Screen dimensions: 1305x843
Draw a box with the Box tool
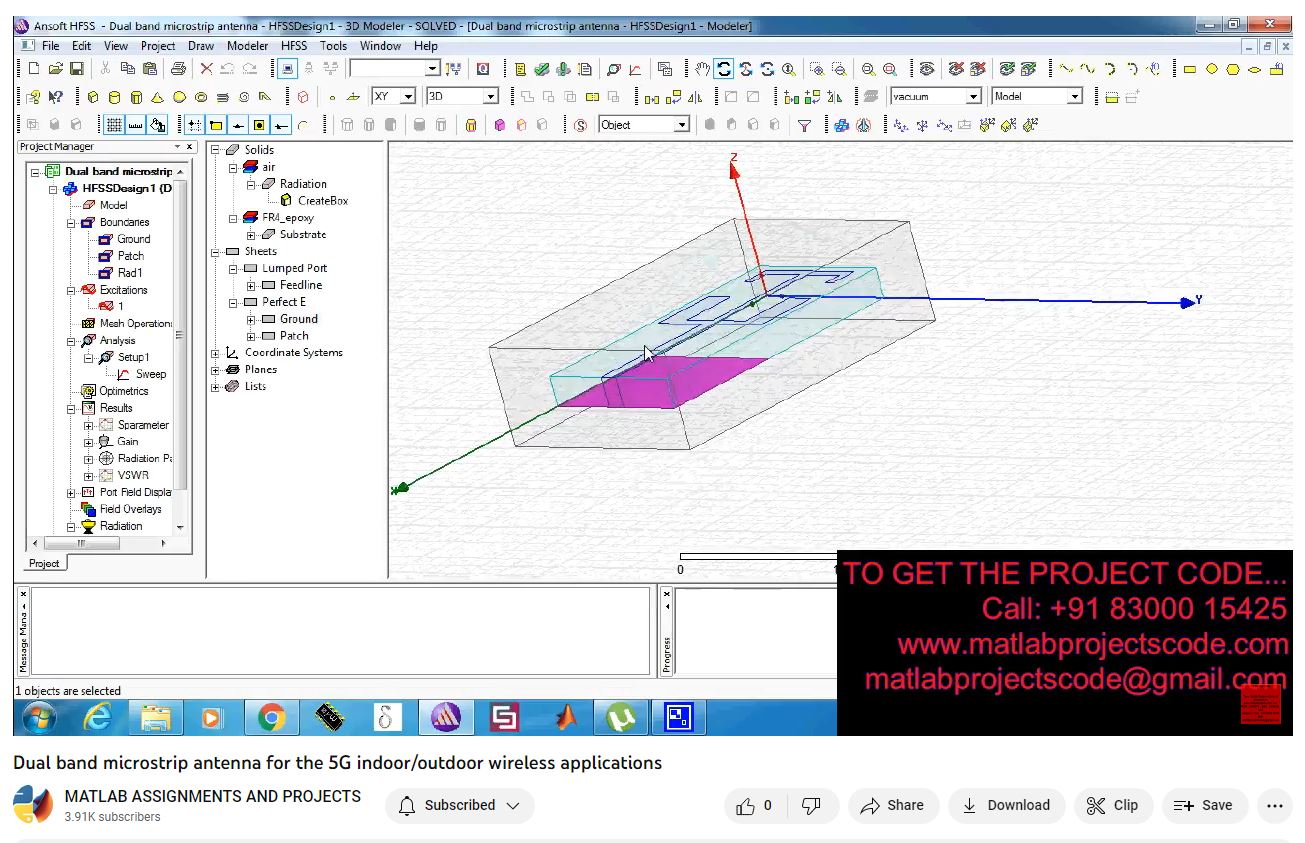point(93,97)
